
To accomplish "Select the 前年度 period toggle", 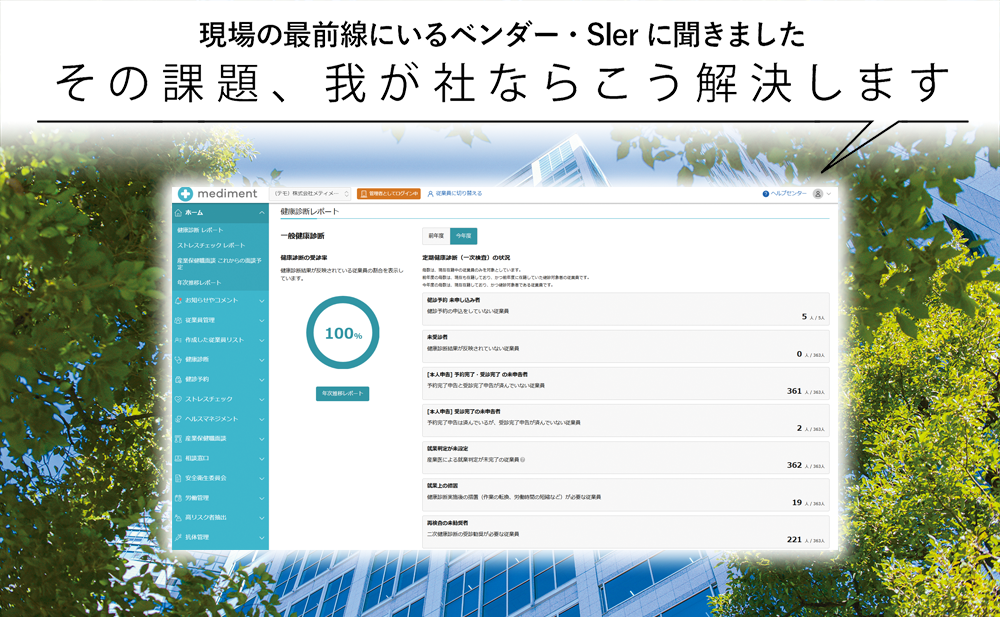I will (436, 236).
